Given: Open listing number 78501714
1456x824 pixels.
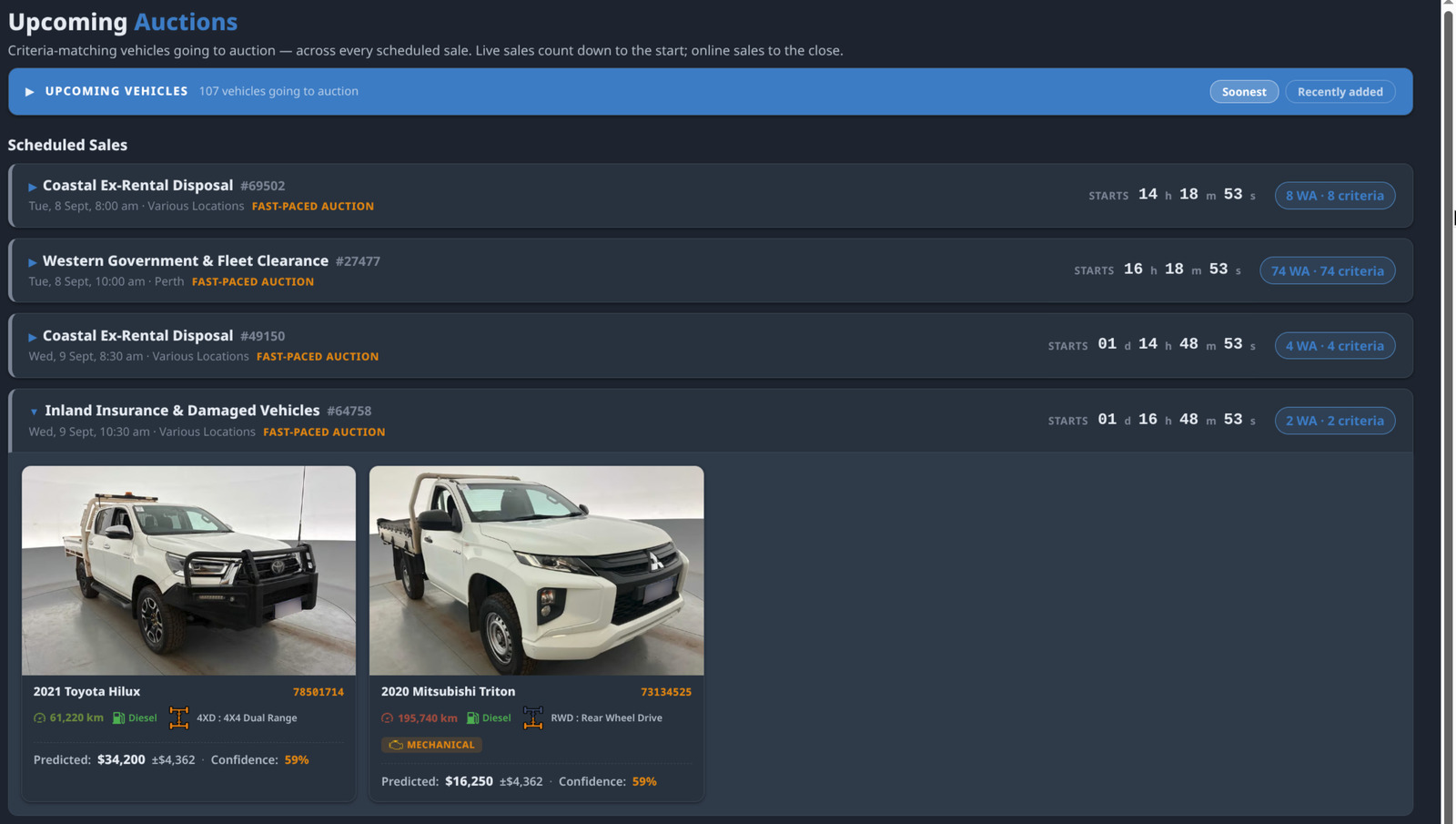Looking at the screenshot, I should click(x=318, y=692).
